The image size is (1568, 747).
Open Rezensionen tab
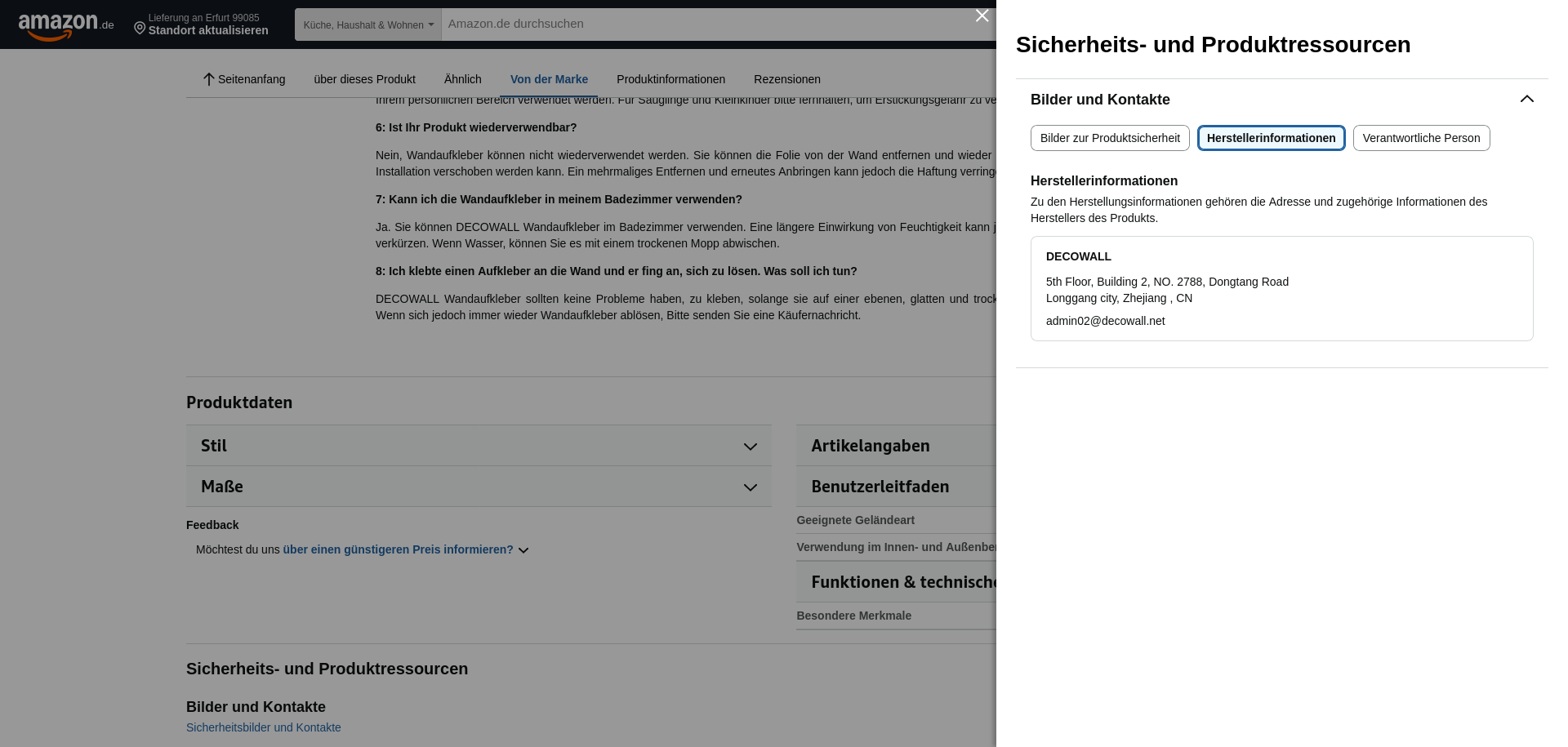[x=786, y=79]
